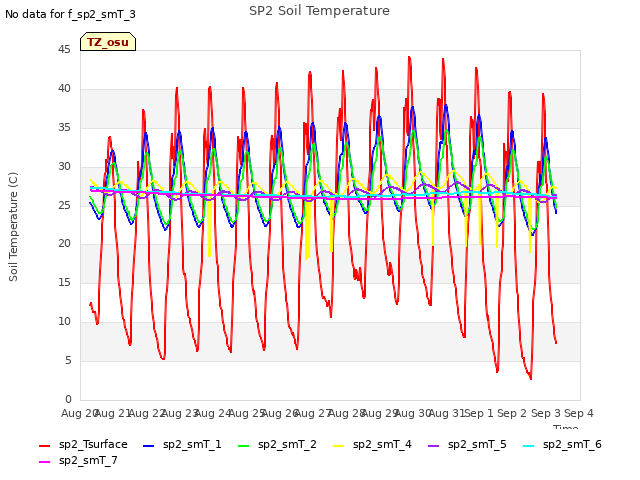This screenshot has width=640, height=480.
Task: Toggle the sp2_smT_6 legend entry
Action: click(x=562, y=444)
